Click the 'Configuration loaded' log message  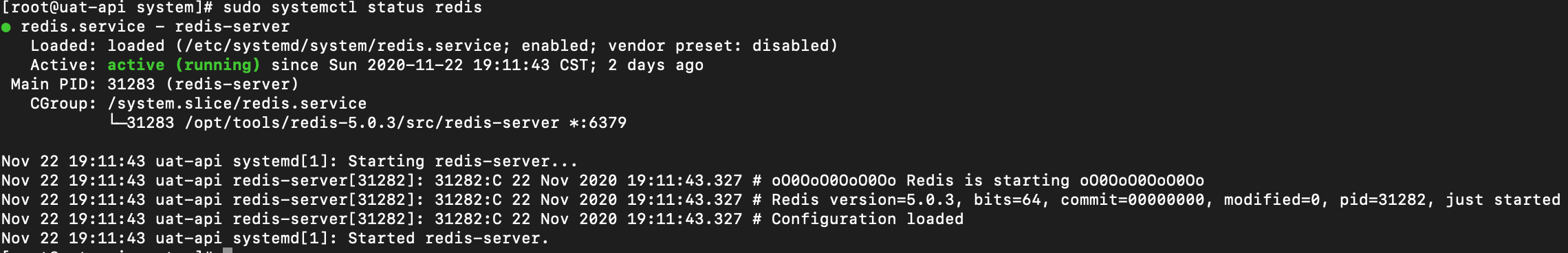(x=868, y=219)
